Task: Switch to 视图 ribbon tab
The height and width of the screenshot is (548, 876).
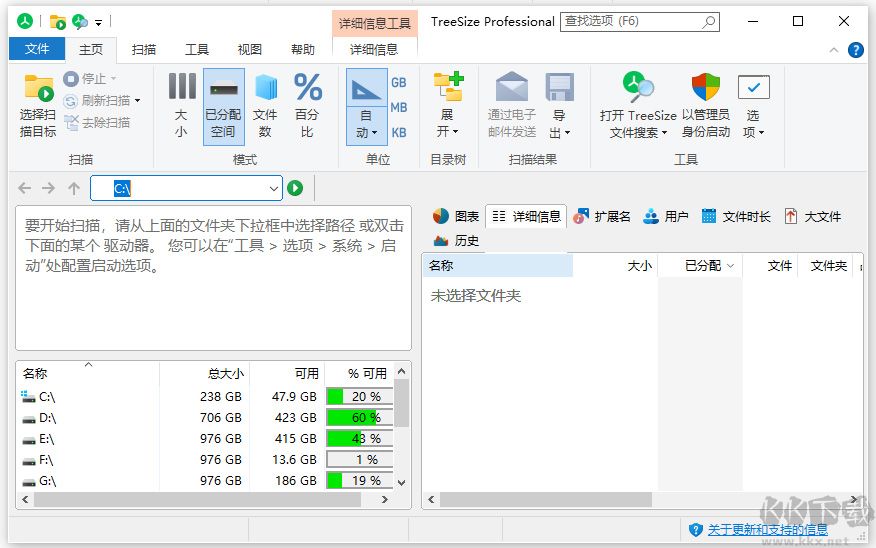Action: click(250, 50)
